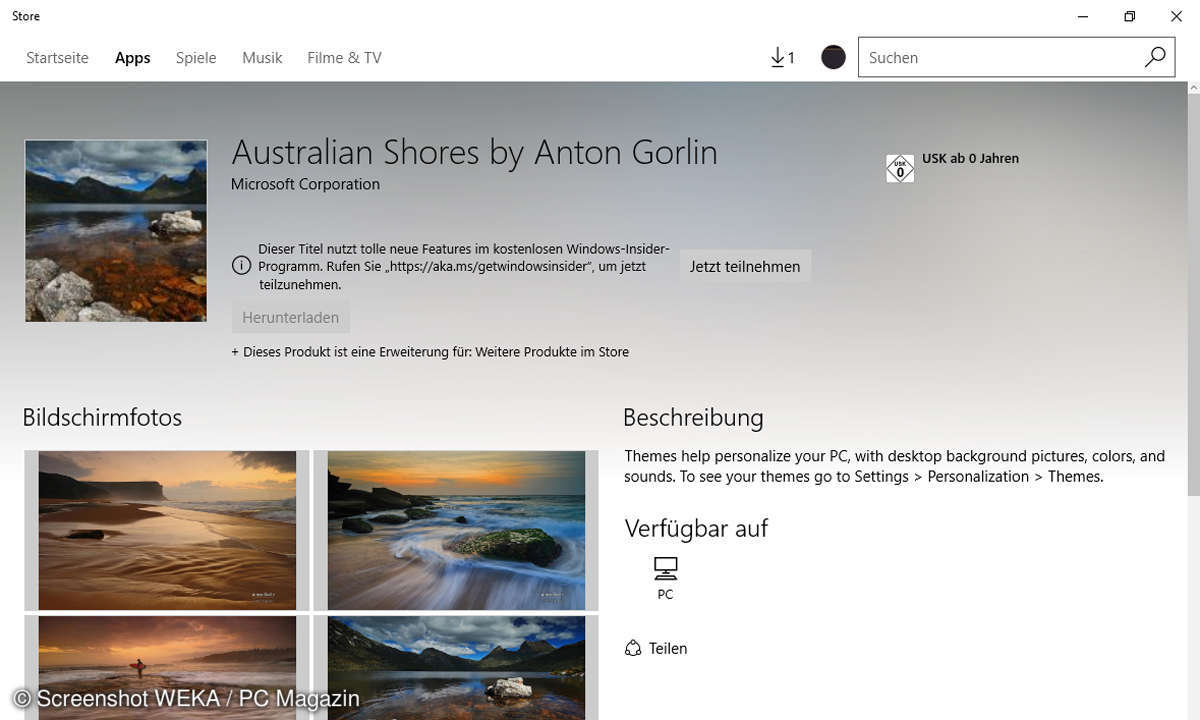Click the vertical scrollbar thumb
Screen dimensions: 1200x720
[x=1193, y=295]
